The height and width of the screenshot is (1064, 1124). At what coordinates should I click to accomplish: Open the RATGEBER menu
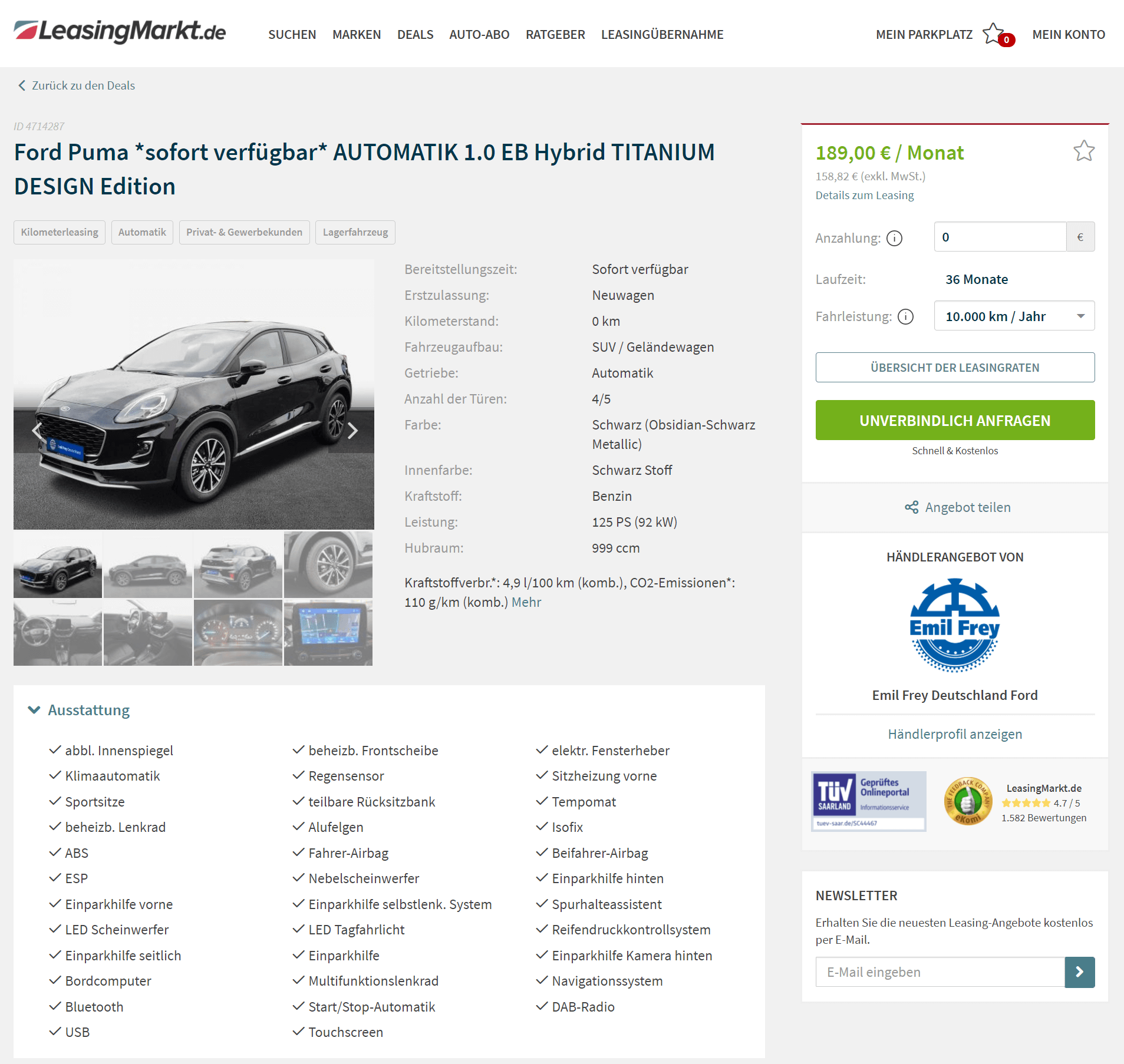[555, 34]
